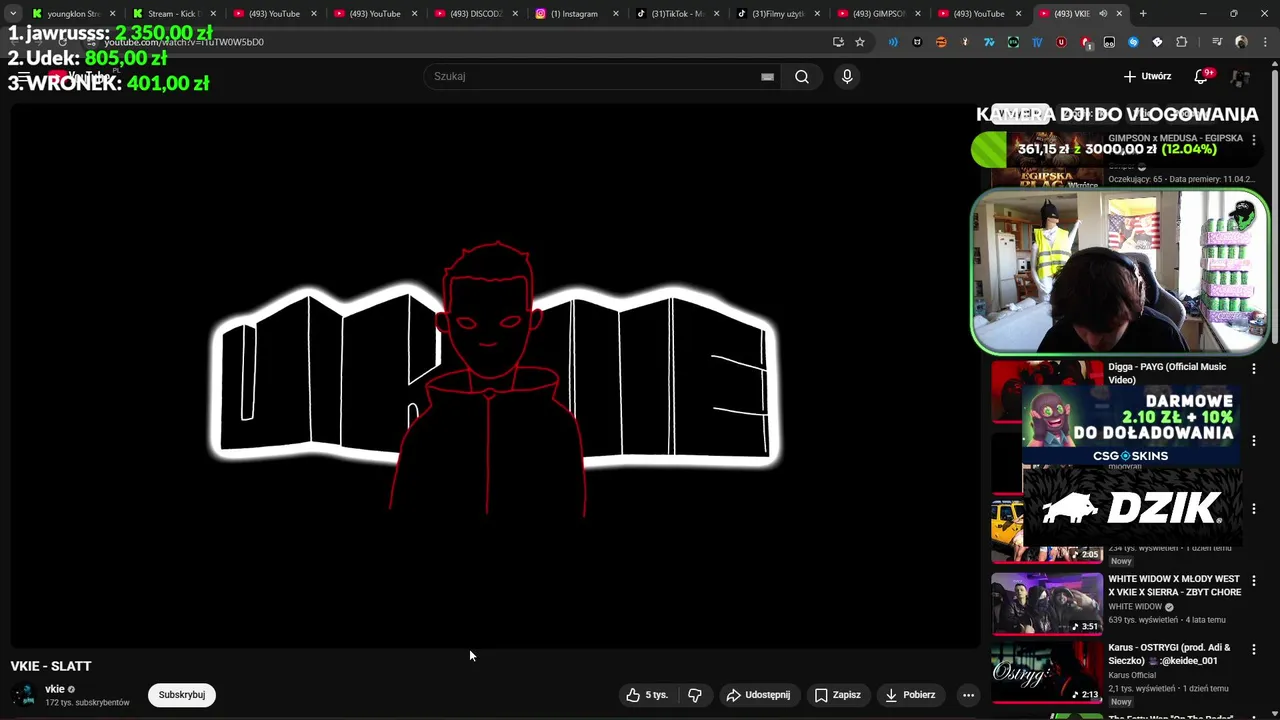Click the Subskrybuj button
The width and height of the screenshot is (1280, 720).
click(x=181, y=695)
